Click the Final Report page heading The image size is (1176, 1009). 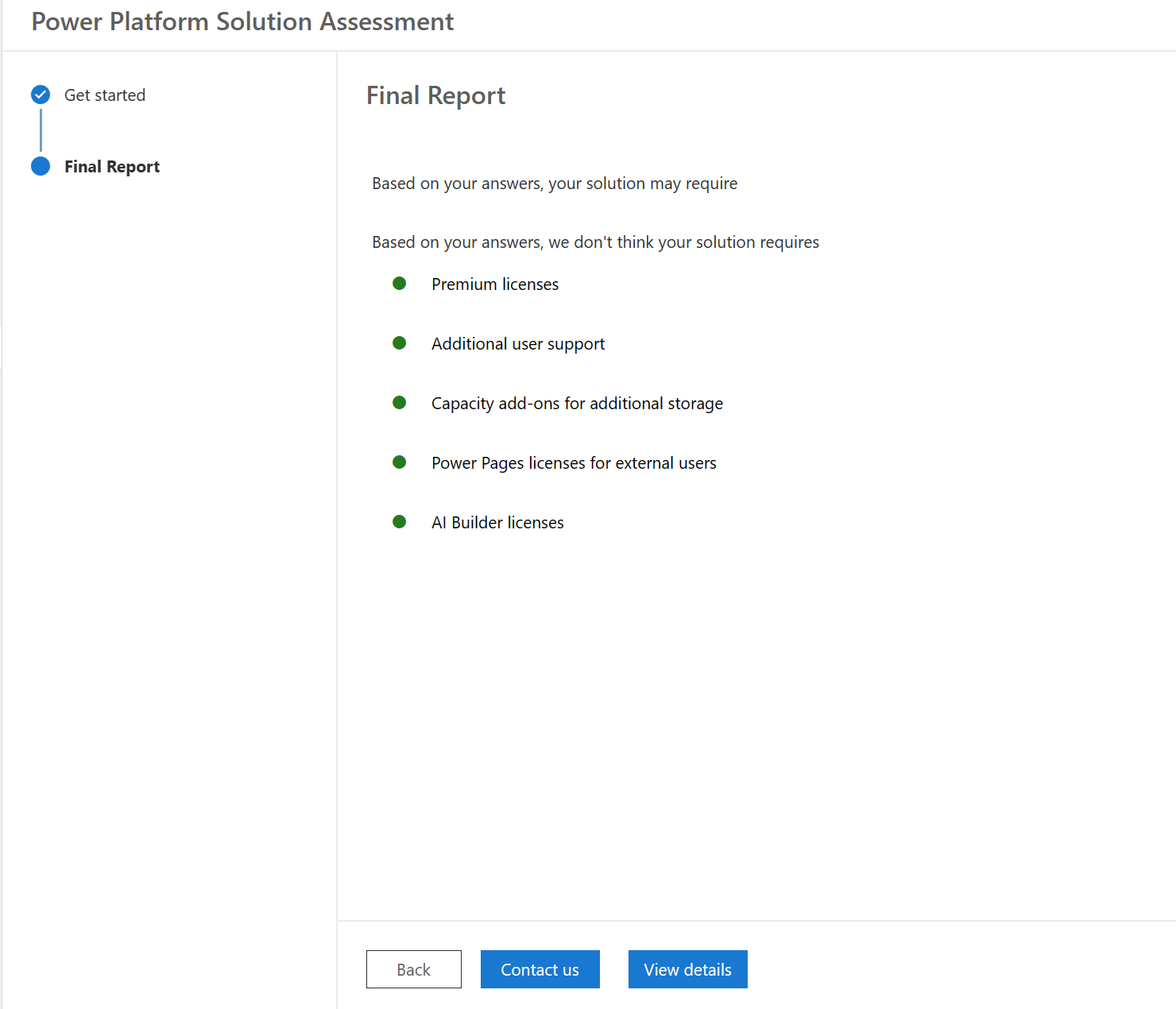click(435, 95)
